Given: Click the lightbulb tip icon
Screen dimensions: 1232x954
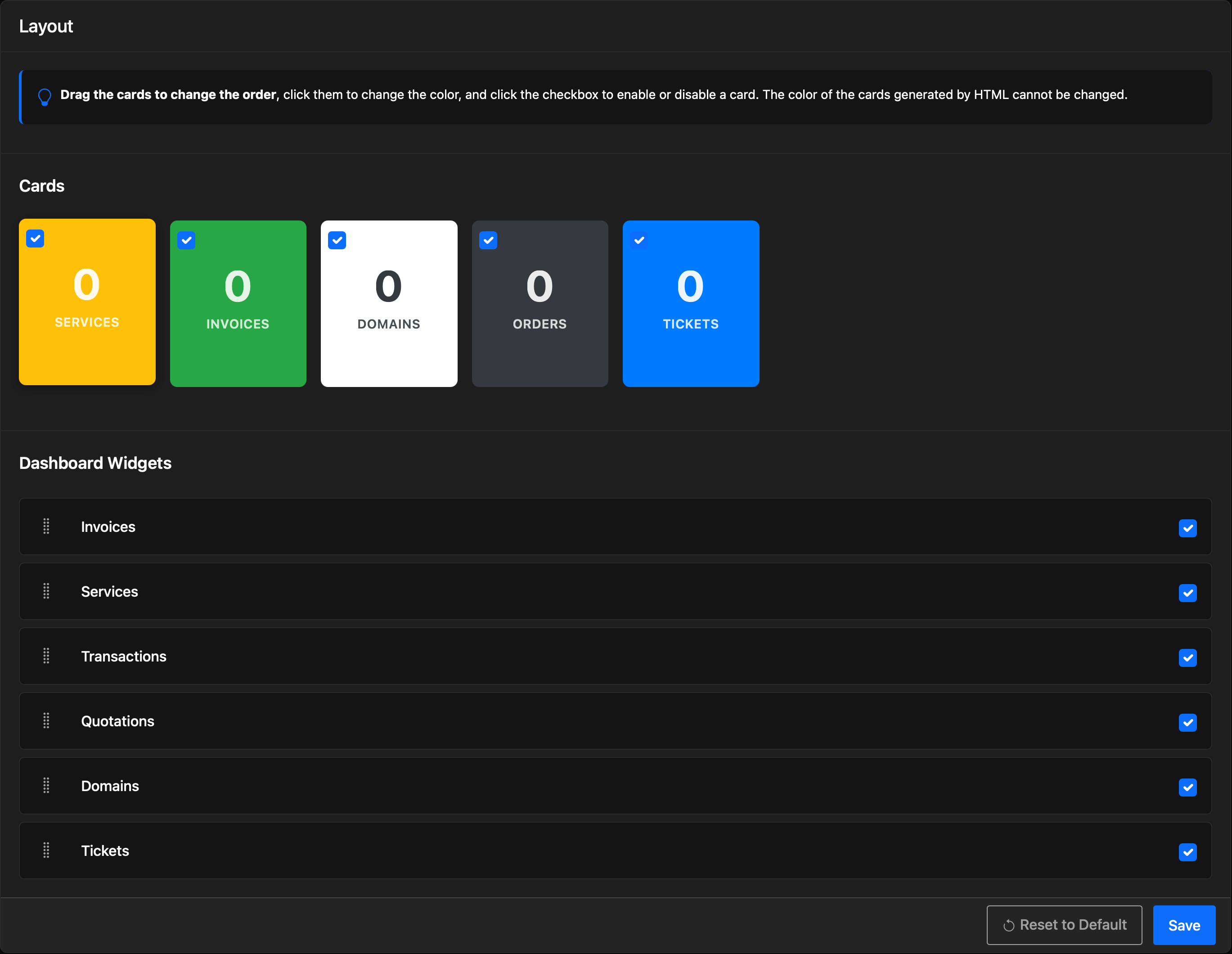Looking at the screenshot, I should pyautogui.click(x=45, y=96).
